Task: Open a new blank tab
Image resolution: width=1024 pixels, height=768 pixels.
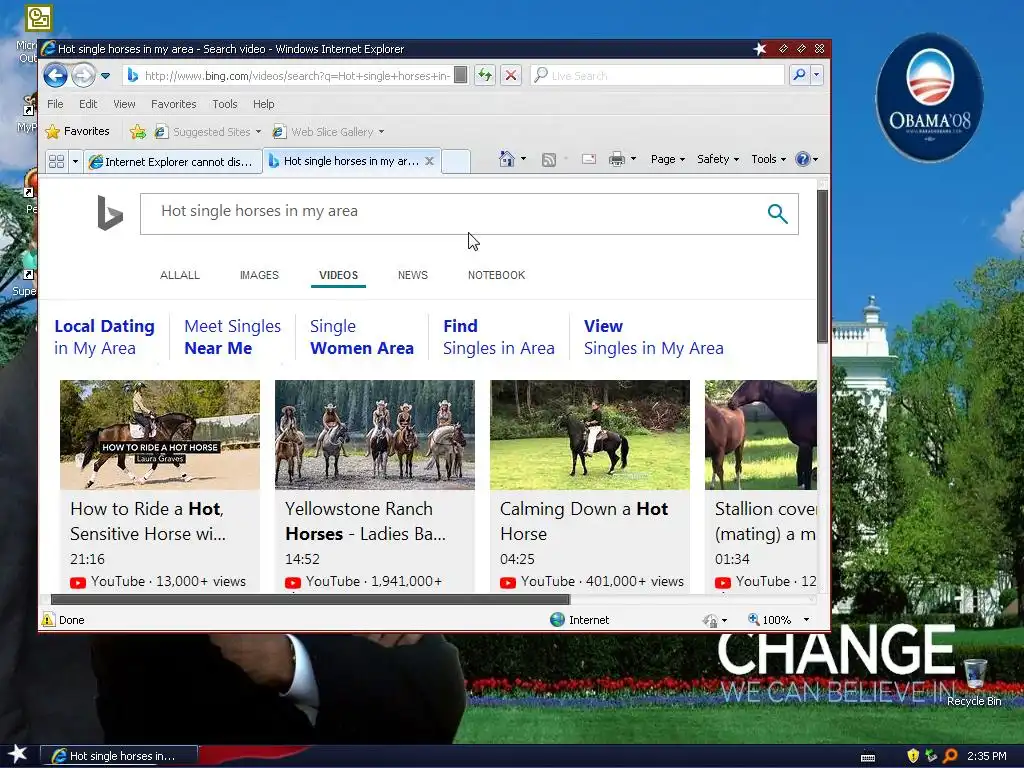Action: coord(456,161)
